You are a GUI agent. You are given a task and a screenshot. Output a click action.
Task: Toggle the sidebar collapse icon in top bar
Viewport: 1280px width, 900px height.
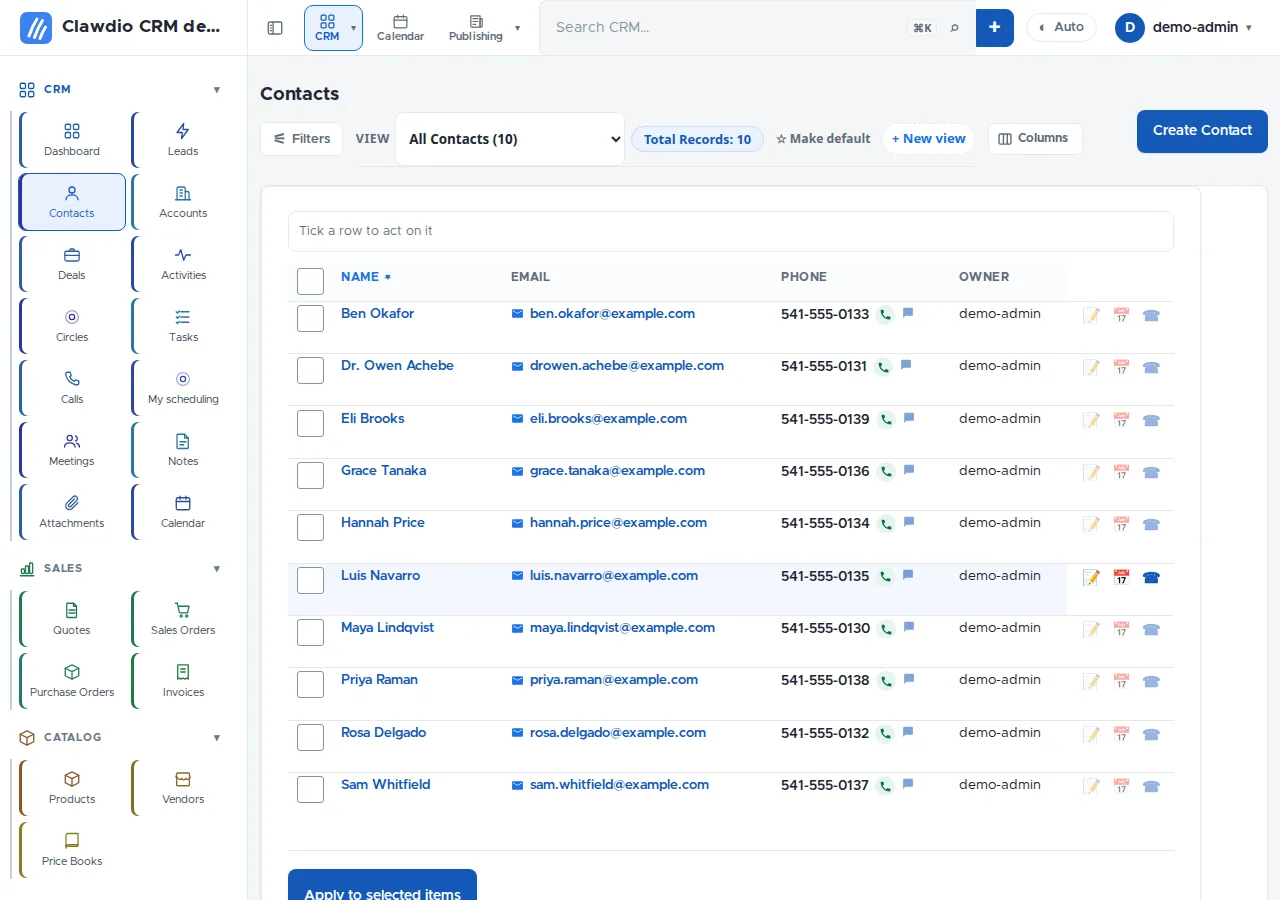275,28
